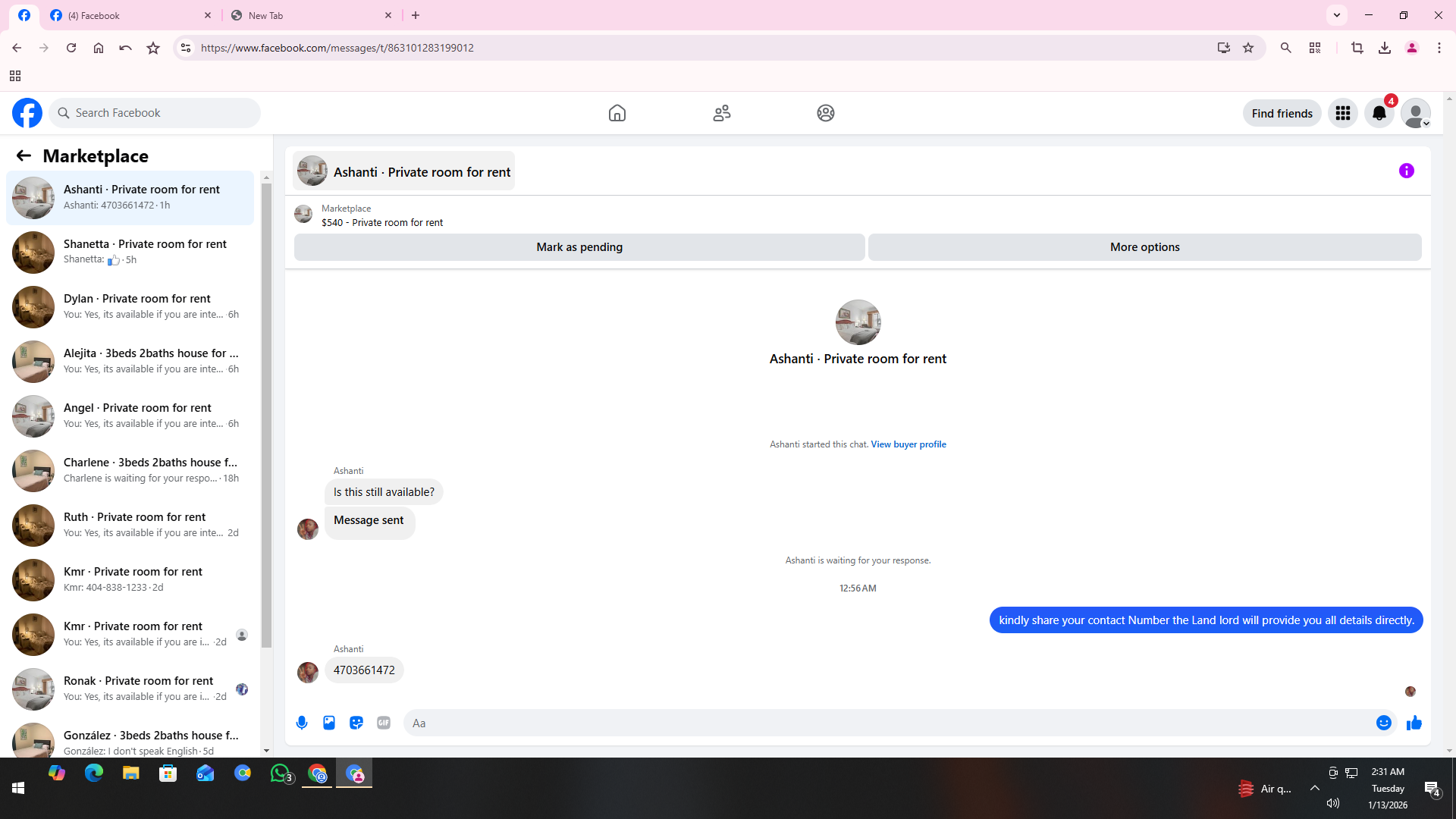This screenshot has width=1456, height=819.
Task: Show hidden system tray icons chevron
Action: pyautogui.click(x=1315, y=788)
